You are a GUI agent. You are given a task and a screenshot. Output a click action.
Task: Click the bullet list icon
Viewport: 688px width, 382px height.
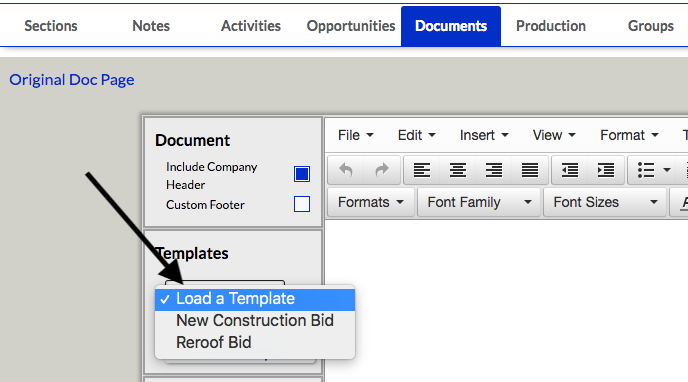coord(646,170)
